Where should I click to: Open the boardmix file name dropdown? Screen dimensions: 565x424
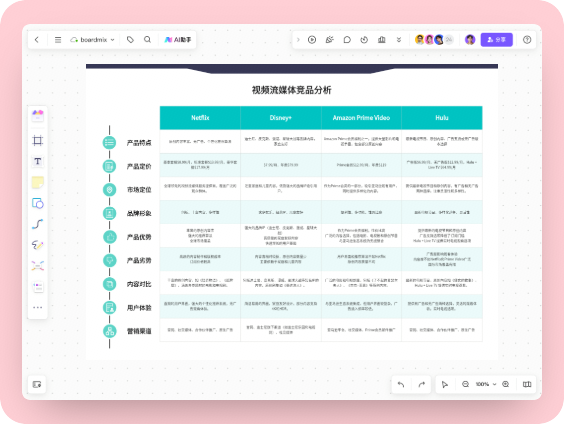point(93,40)
